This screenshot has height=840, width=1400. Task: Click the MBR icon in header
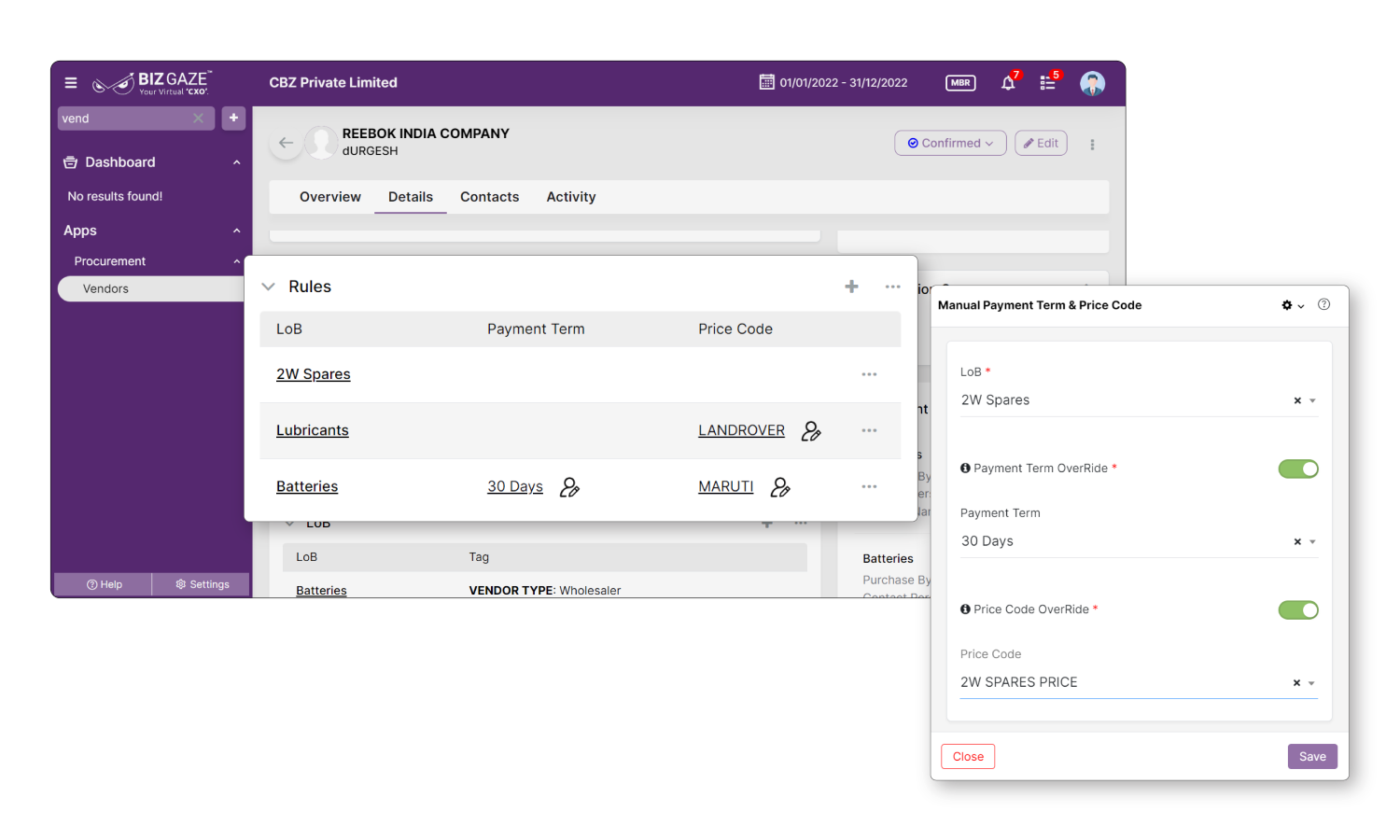[x=960, y=83]
